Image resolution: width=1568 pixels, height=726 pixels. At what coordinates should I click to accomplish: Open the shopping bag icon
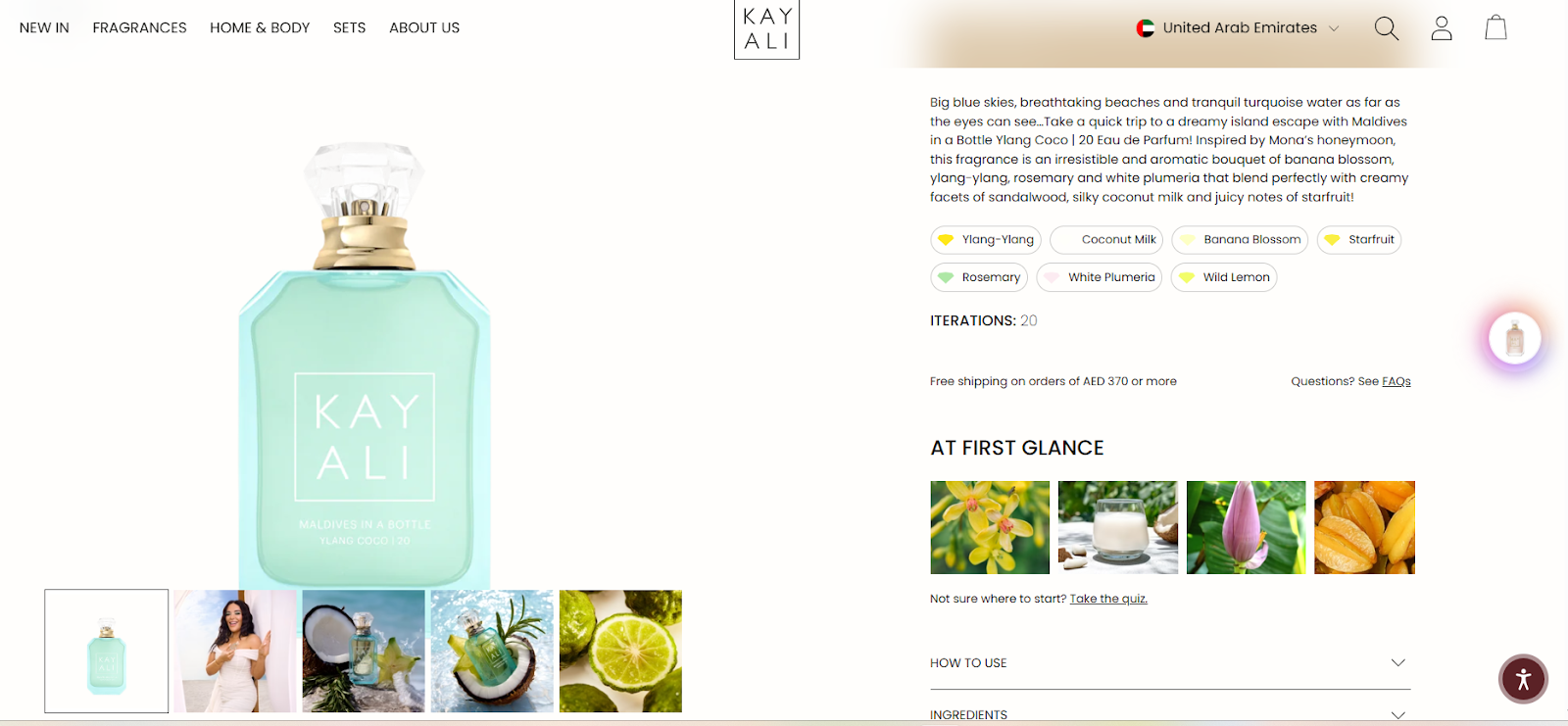(1495, 27)
